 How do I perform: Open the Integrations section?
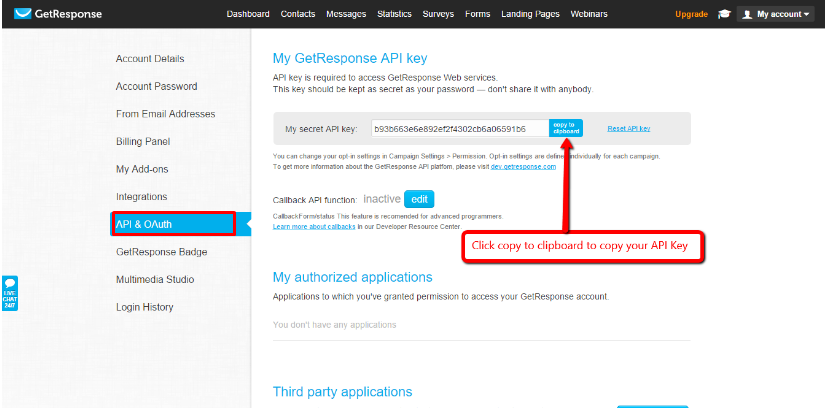[x=141, y=197]
